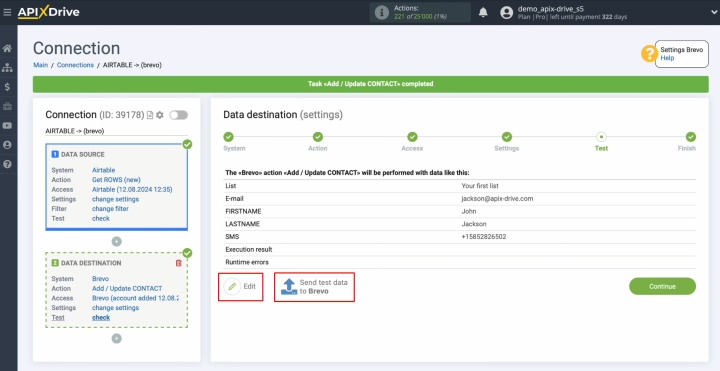Click the Edit button
The image size is (720, 371).
241,287
